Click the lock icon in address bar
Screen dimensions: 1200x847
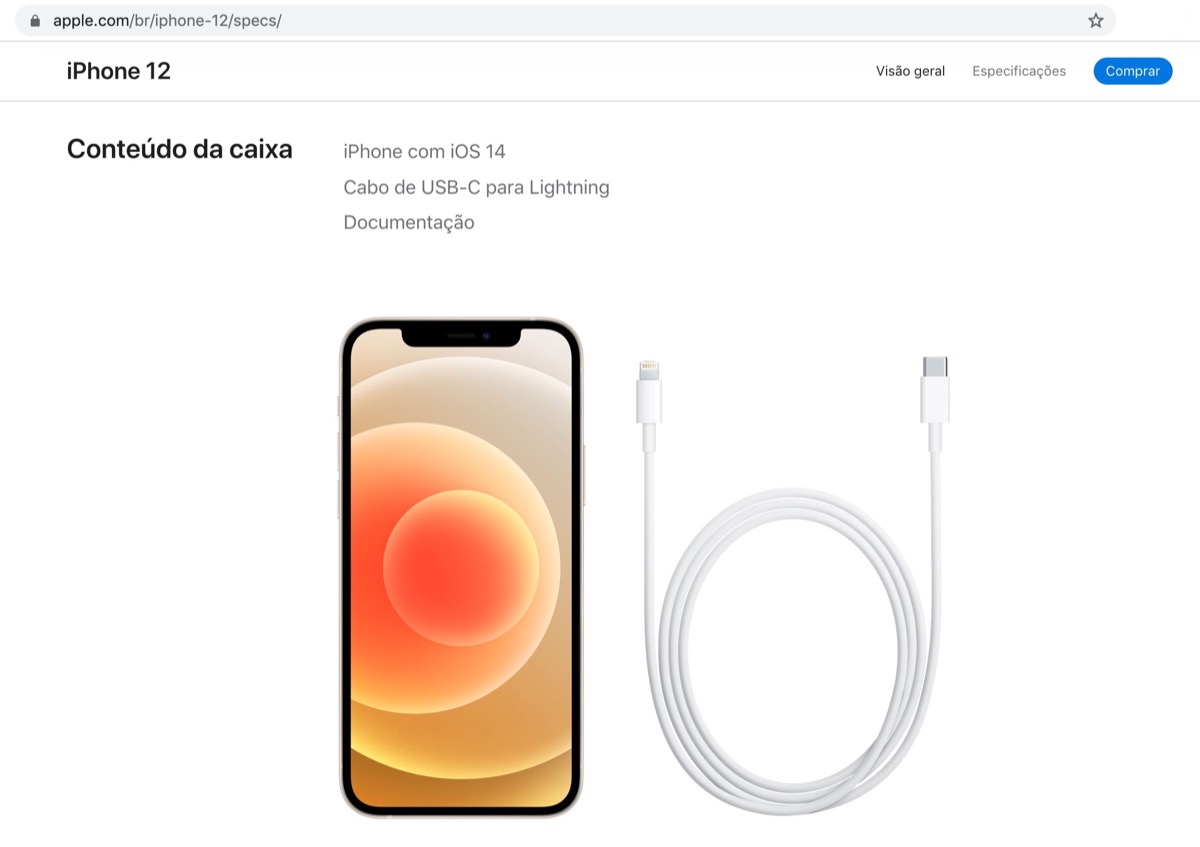coord(36,20)
